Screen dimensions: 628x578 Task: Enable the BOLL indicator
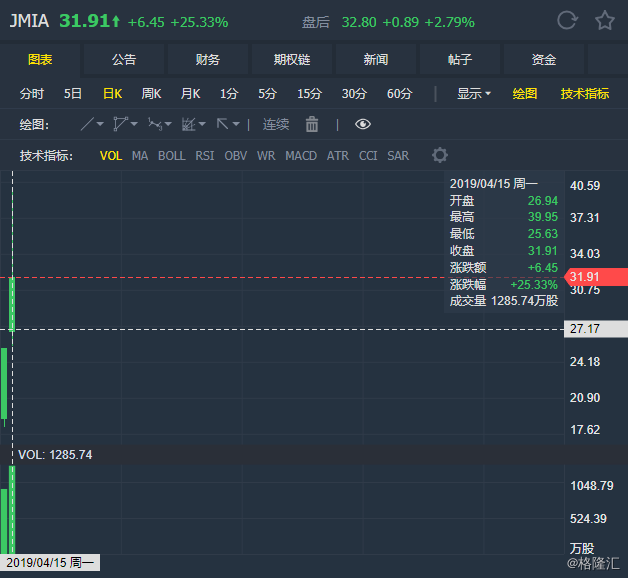(171, 155)
